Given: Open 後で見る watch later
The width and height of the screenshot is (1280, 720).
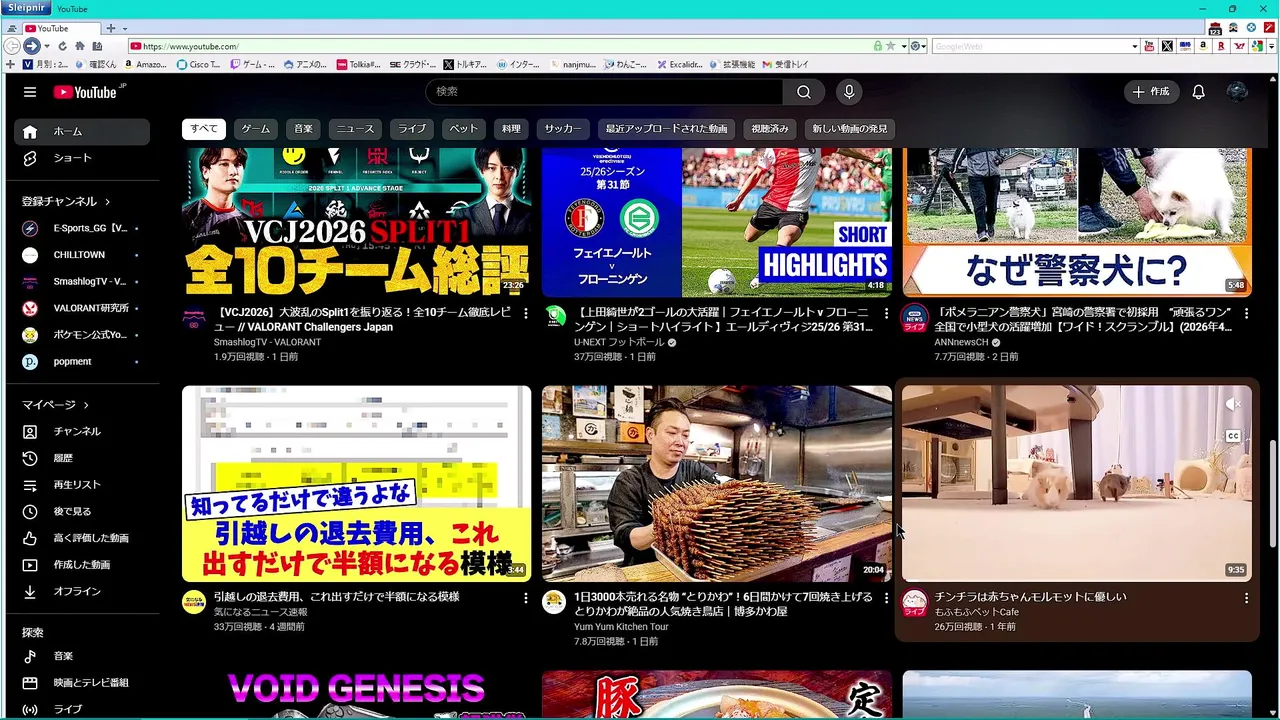Looking at the screenshot, I should pyautogui.click(x=82, y=511).
